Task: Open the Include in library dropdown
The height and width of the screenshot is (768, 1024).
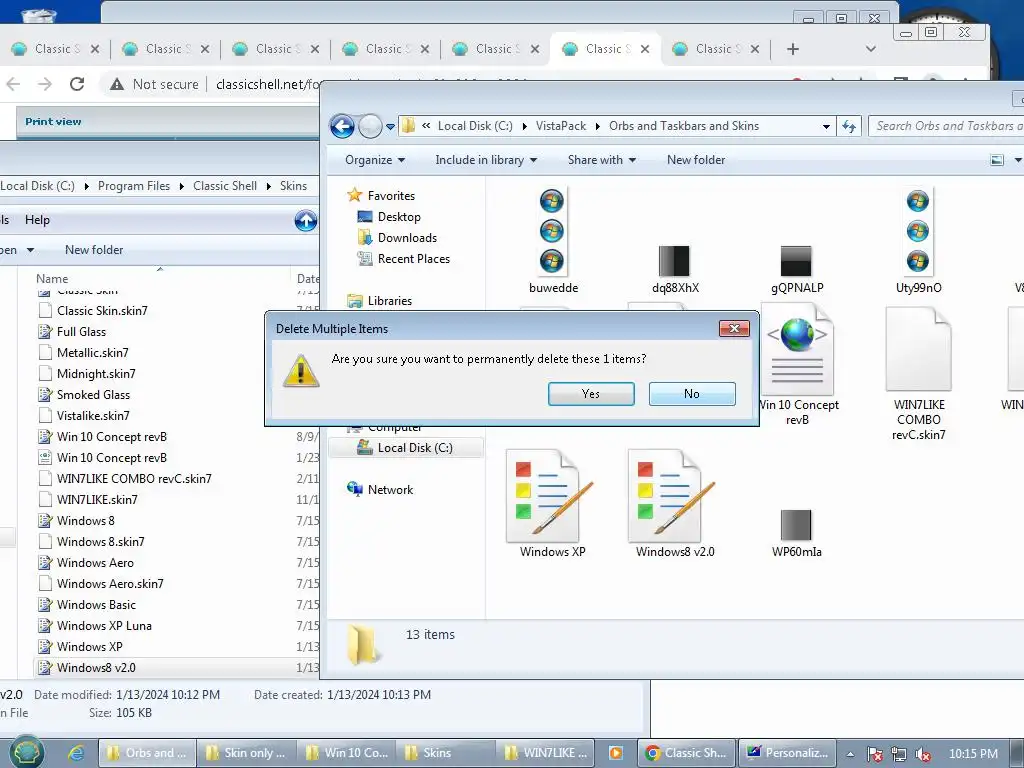Action: (486, 160)
